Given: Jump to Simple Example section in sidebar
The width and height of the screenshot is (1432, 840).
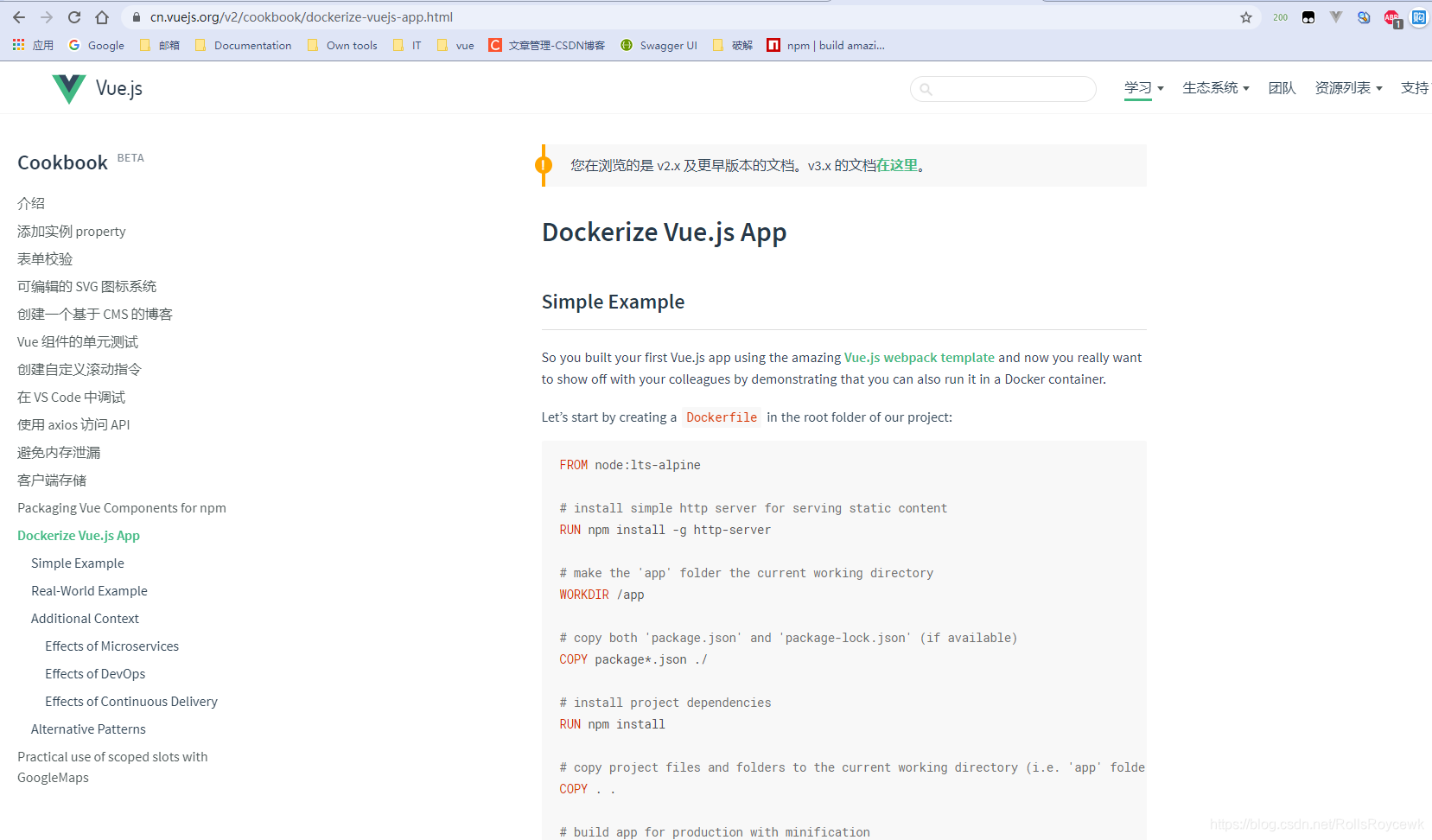Looking at the screenshot, I should point(78,563).
